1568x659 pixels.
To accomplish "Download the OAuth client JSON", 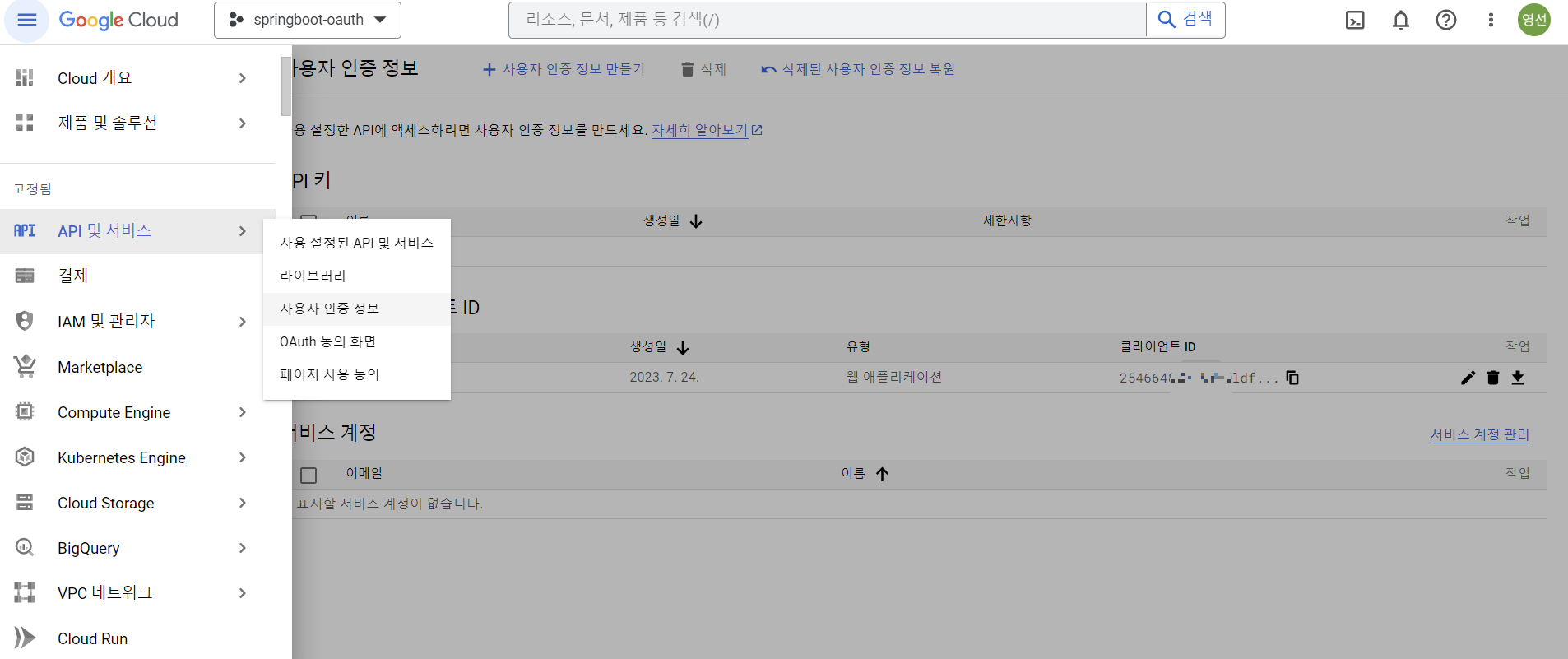I will point(1518,378).
